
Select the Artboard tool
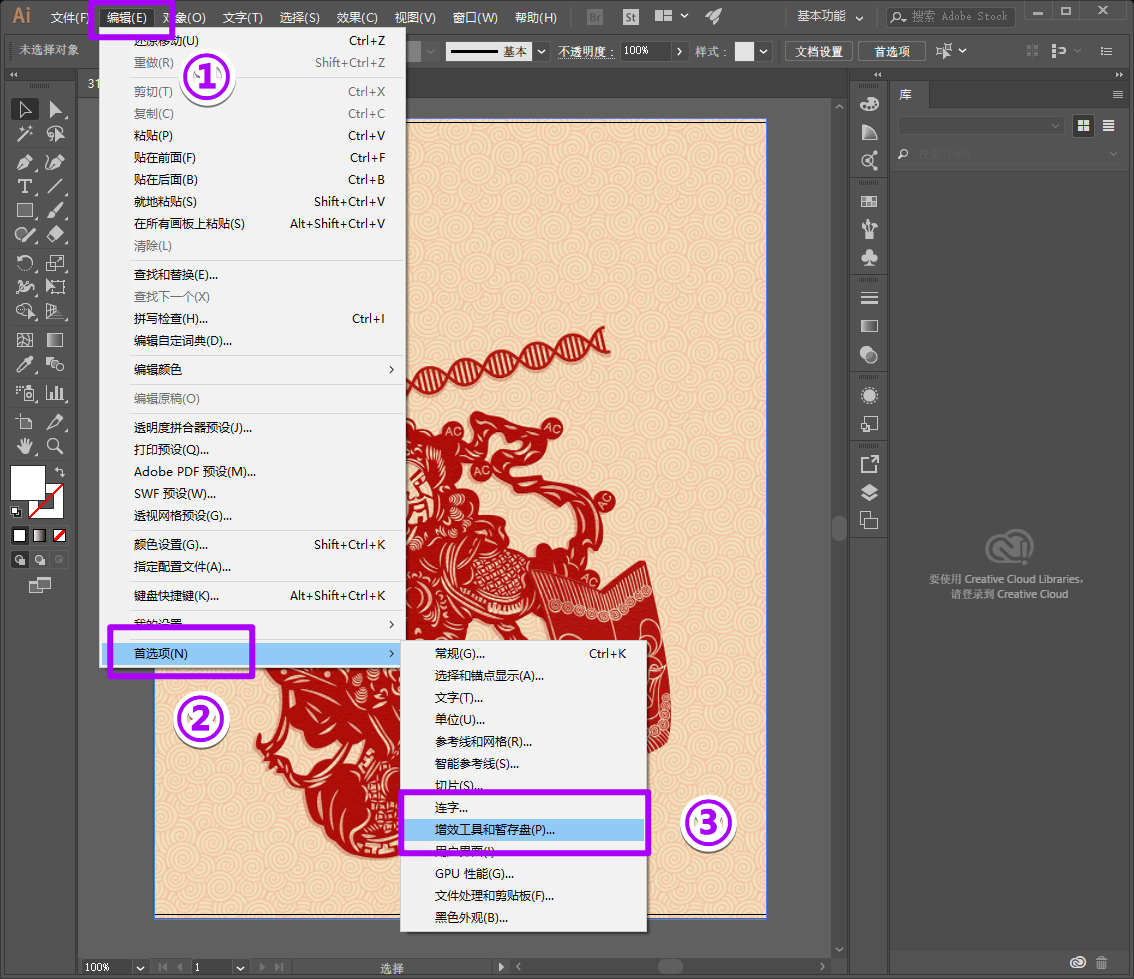click(x=25, y=422)
